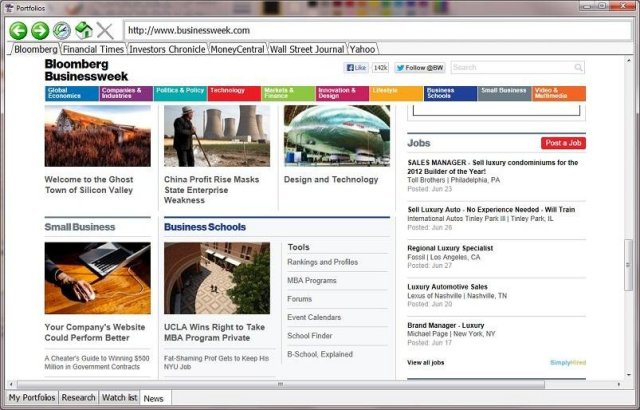Open Fat-Shaming Prof article link
Screen dimensions: 640x410
coord(216,363)
